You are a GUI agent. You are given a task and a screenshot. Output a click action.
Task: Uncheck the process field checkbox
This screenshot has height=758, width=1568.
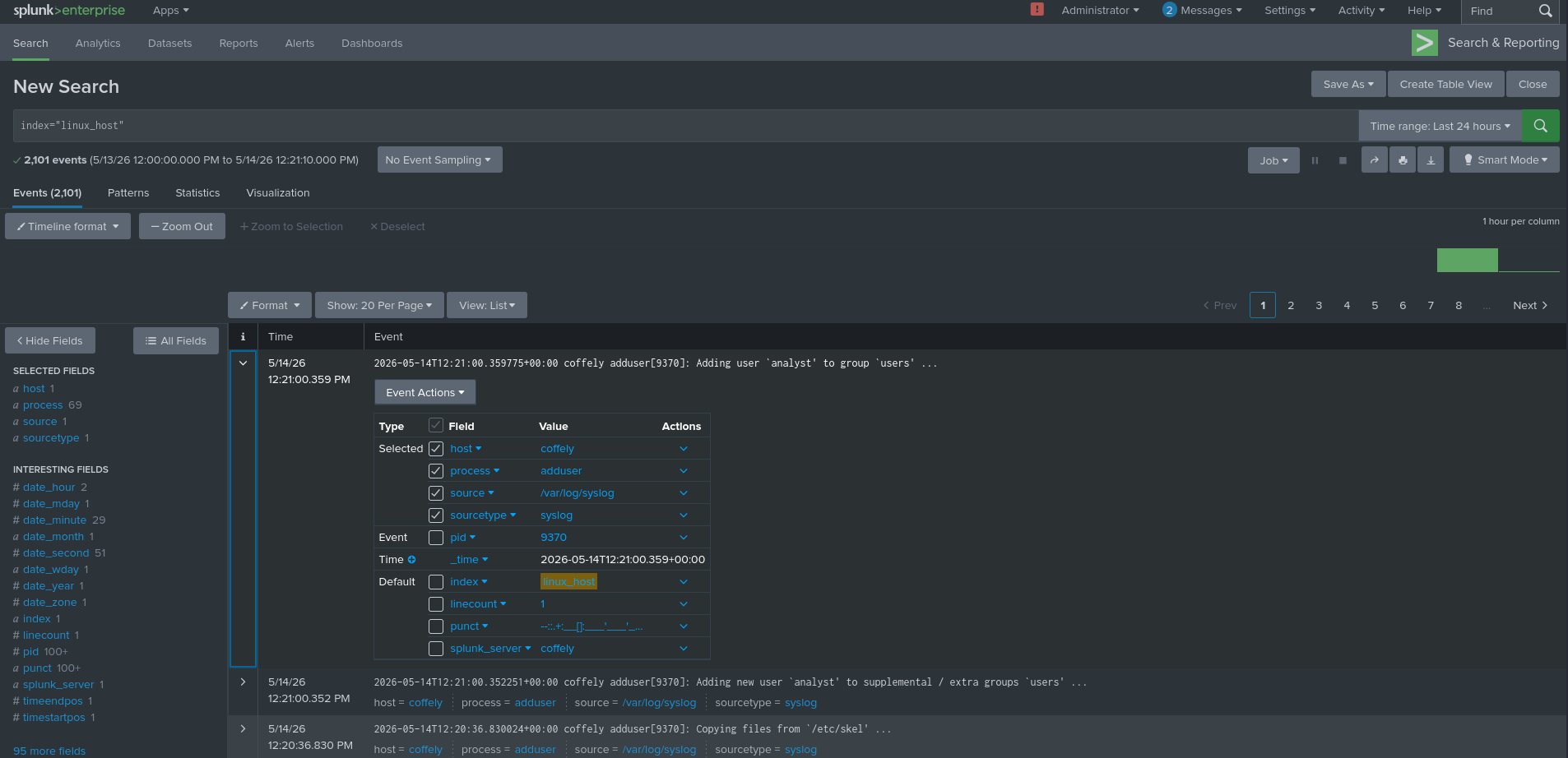436,471
